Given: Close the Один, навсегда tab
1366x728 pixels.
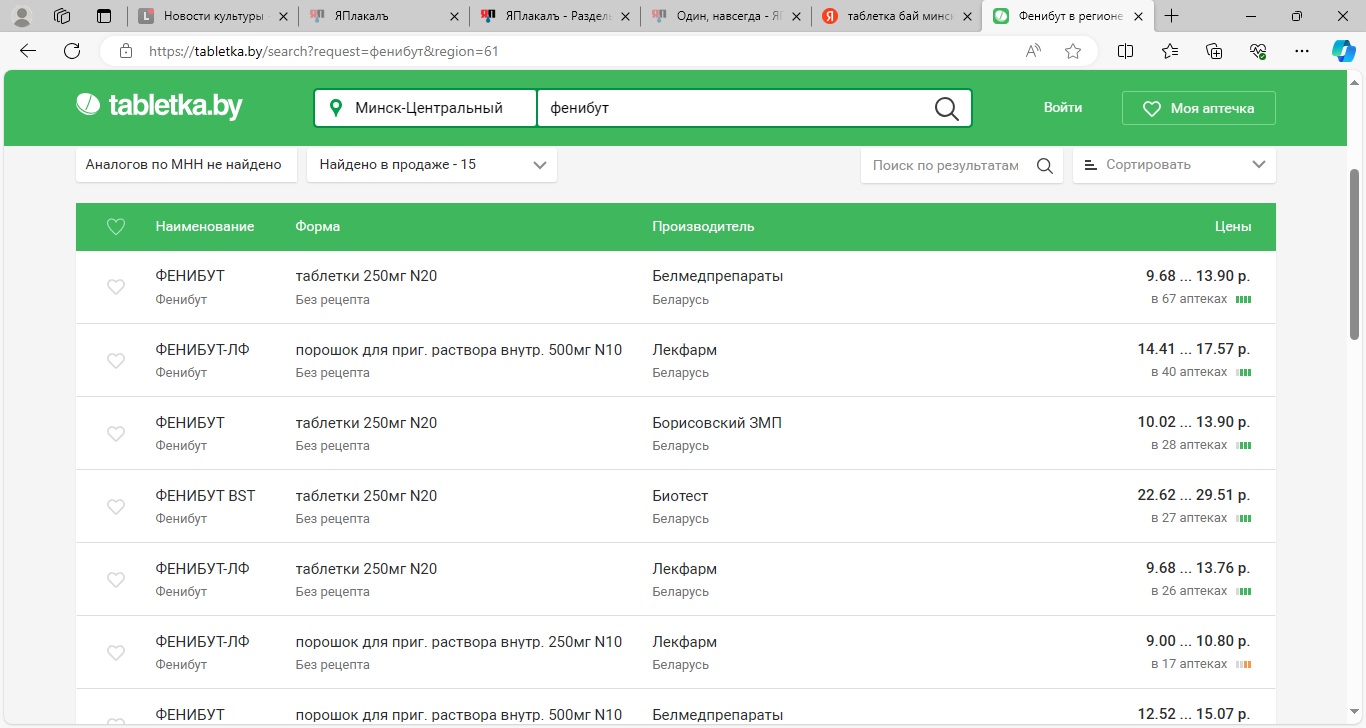Looking at the screenshot, I should (796, 16).
